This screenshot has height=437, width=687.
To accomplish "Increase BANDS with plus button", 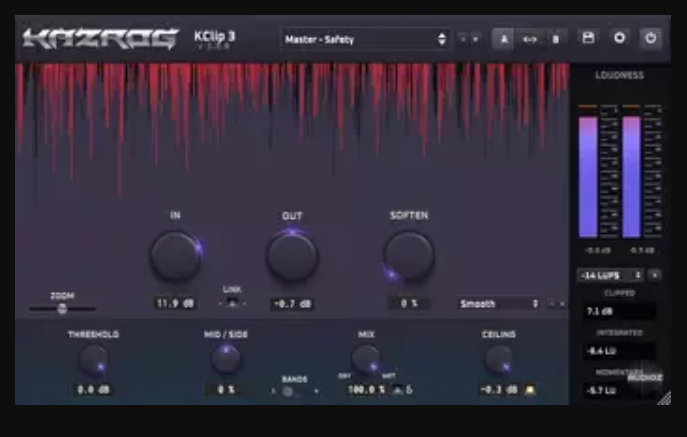I will pyautogui.click(x=316, y=391).
